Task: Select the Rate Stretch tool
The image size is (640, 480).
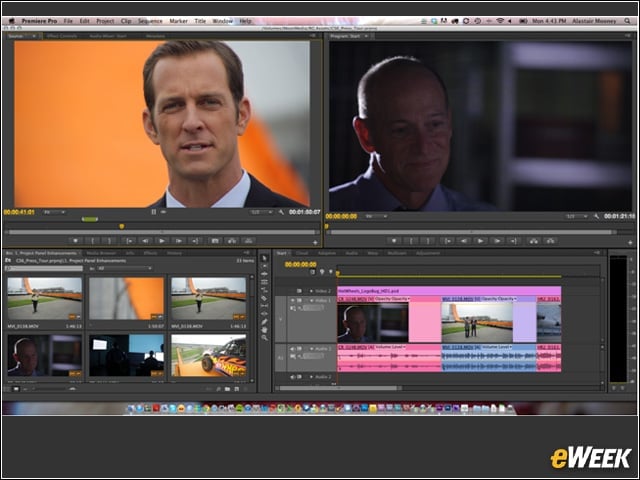Action: click(264, 290)
